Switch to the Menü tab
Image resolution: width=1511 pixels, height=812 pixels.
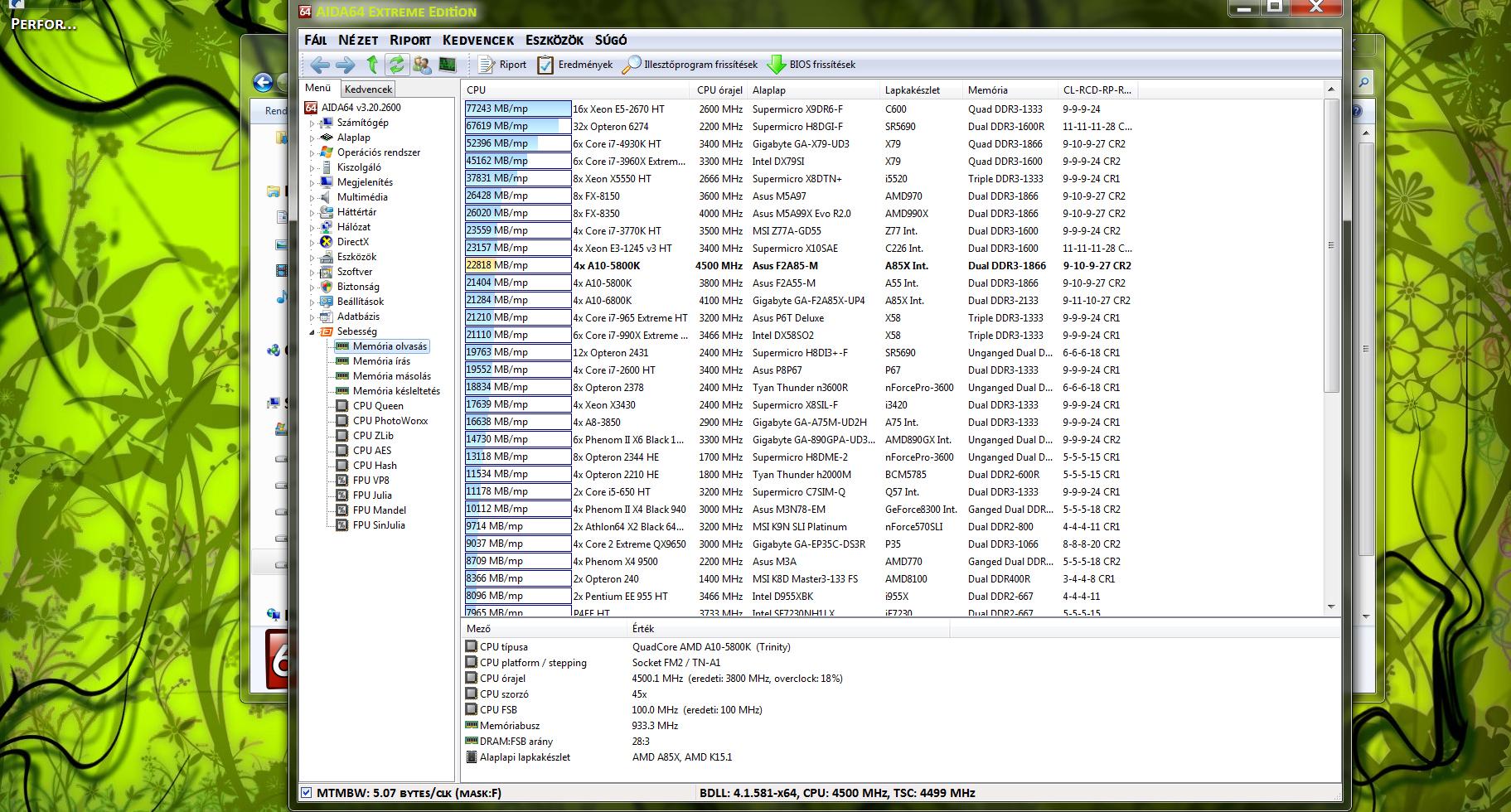pos(318,88)
